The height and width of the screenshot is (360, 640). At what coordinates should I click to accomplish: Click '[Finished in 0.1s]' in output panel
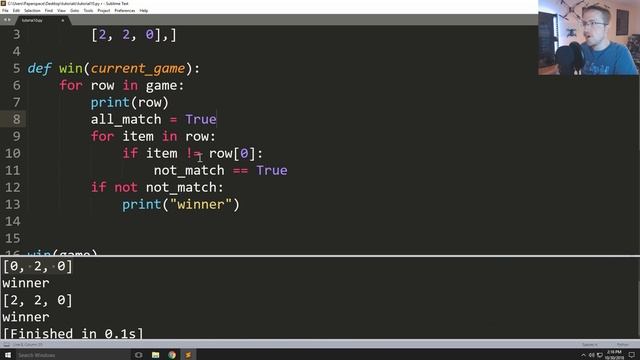coord(73,333)
